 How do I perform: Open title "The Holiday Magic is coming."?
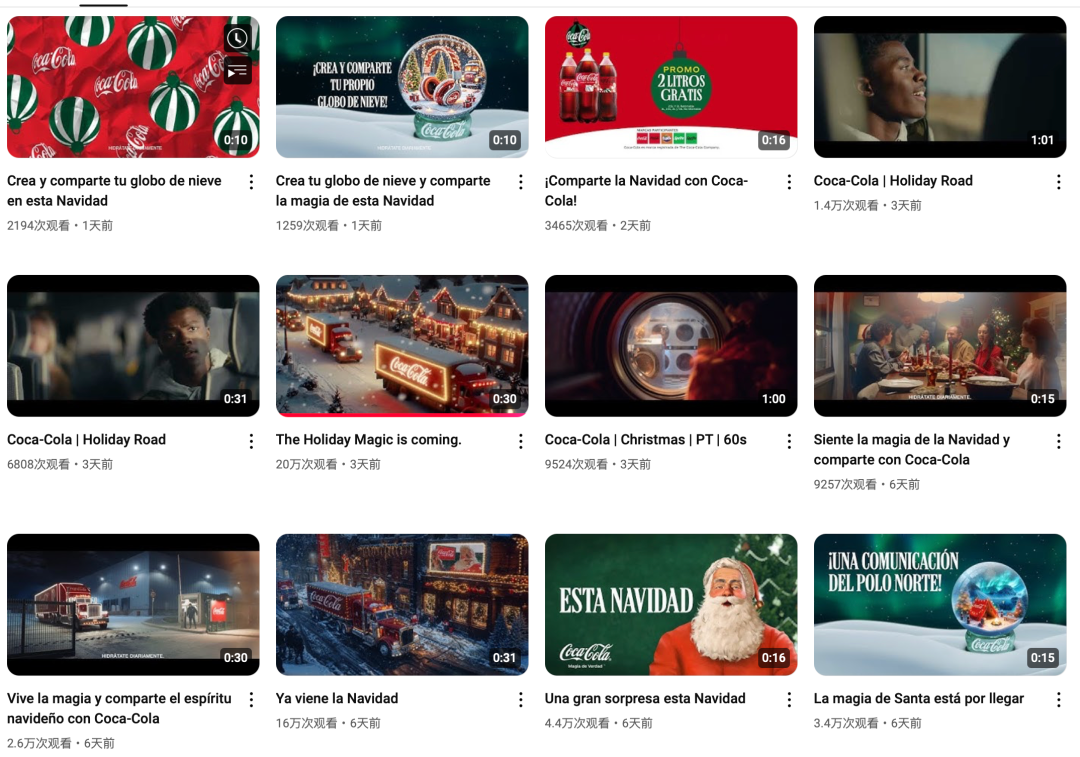(368, 439)
